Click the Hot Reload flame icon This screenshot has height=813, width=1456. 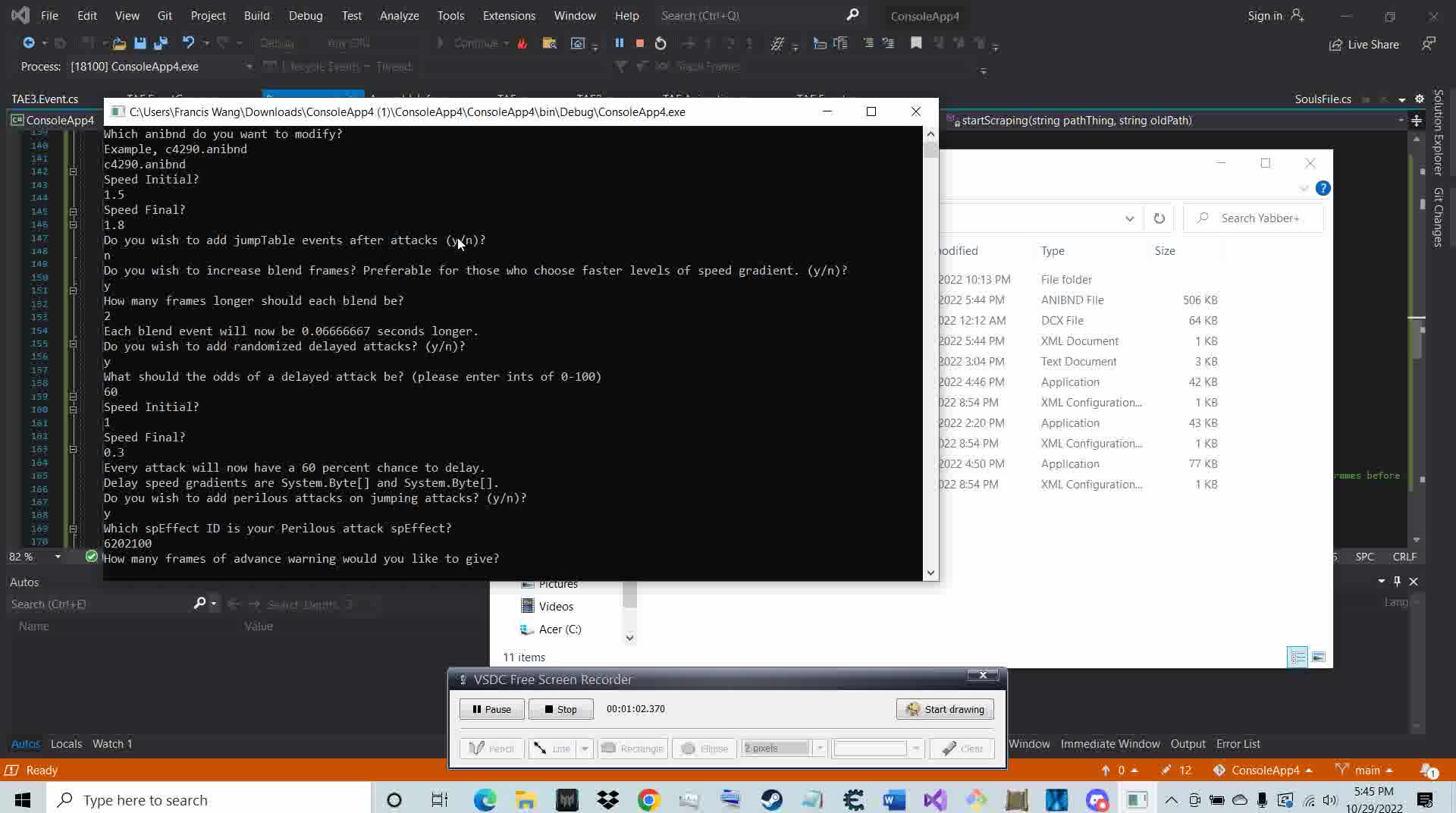pyautogui.click(x=522, y=44)
